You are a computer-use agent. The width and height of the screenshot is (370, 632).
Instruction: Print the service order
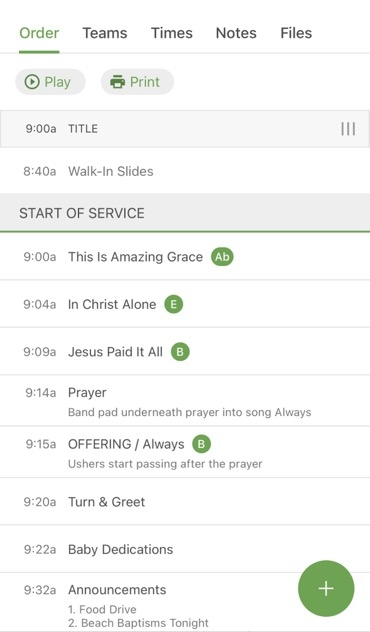pyautogui.click(x=137, y=82)
